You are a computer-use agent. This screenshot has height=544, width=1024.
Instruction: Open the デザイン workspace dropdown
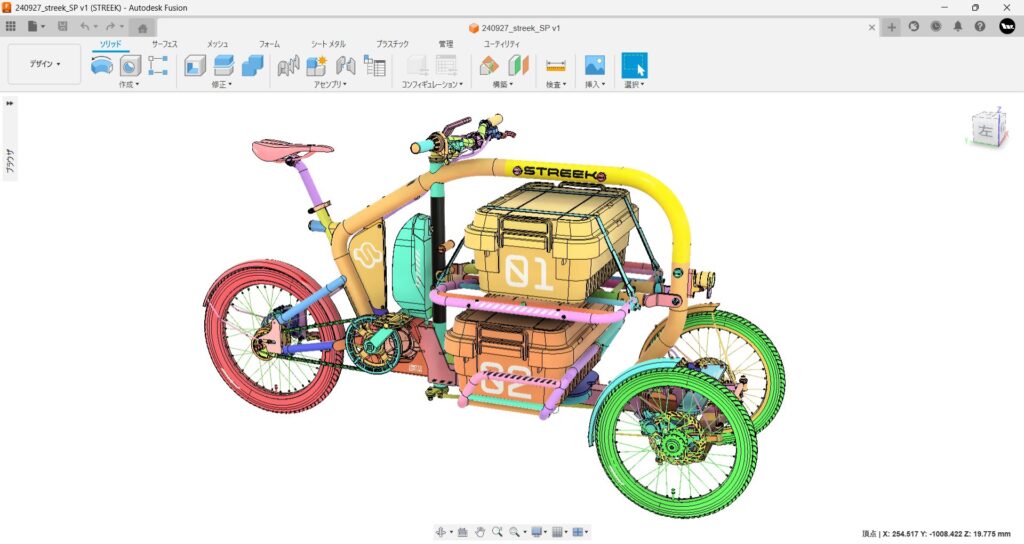(44, 64)
